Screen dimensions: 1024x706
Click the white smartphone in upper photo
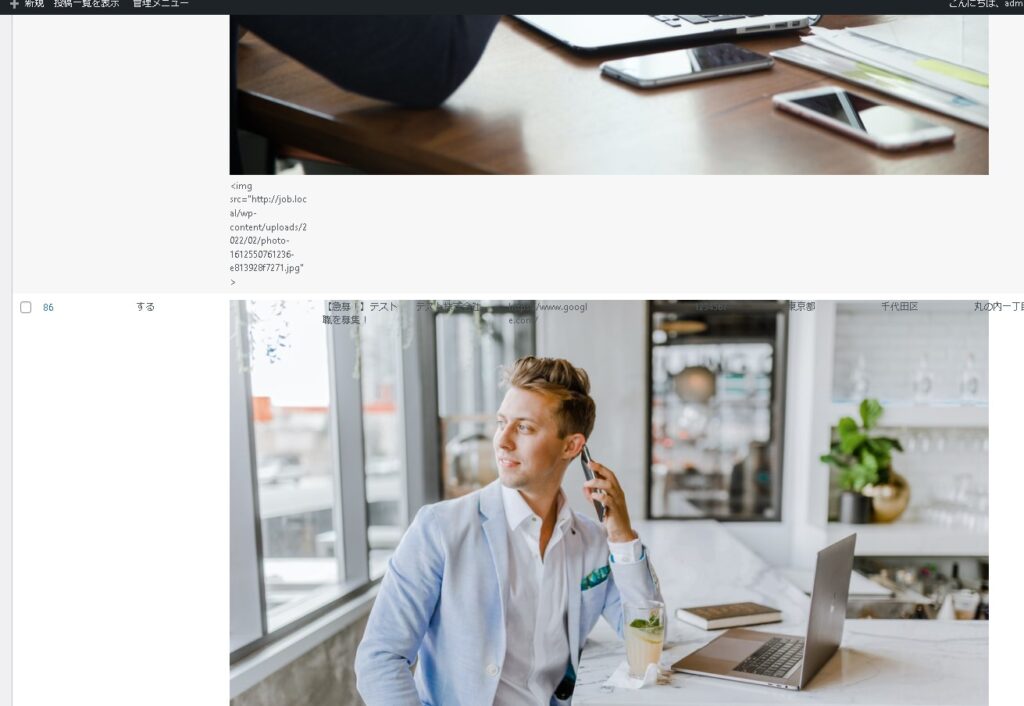click(x=862, y=118)
